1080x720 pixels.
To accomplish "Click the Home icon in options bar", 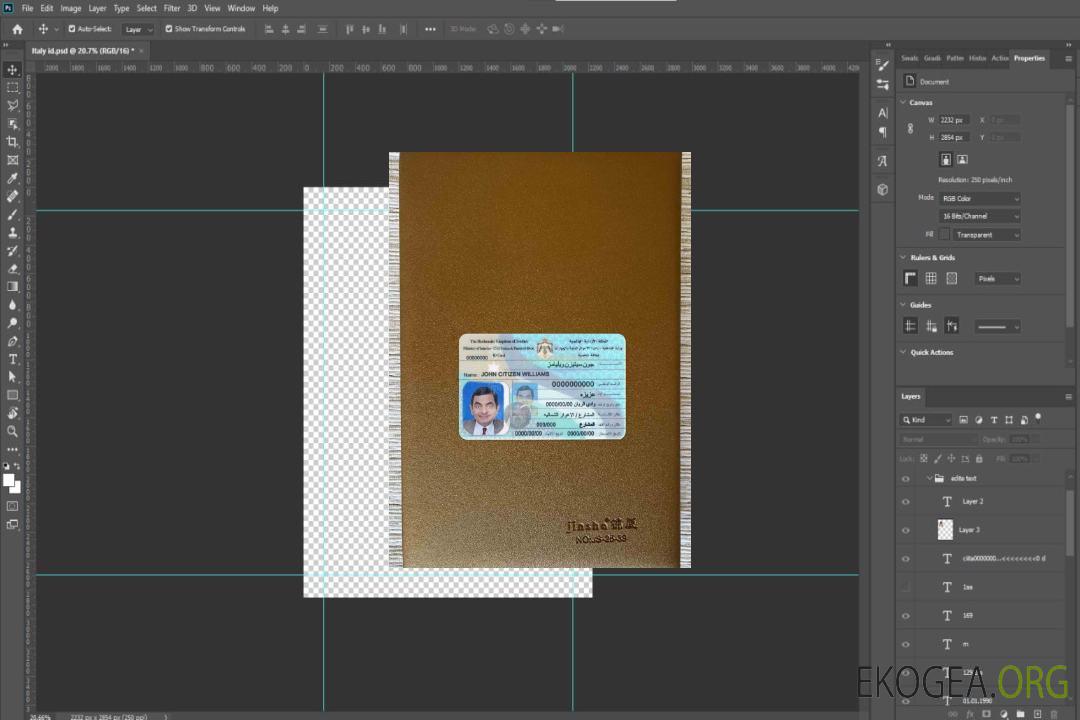I will 17,29.
